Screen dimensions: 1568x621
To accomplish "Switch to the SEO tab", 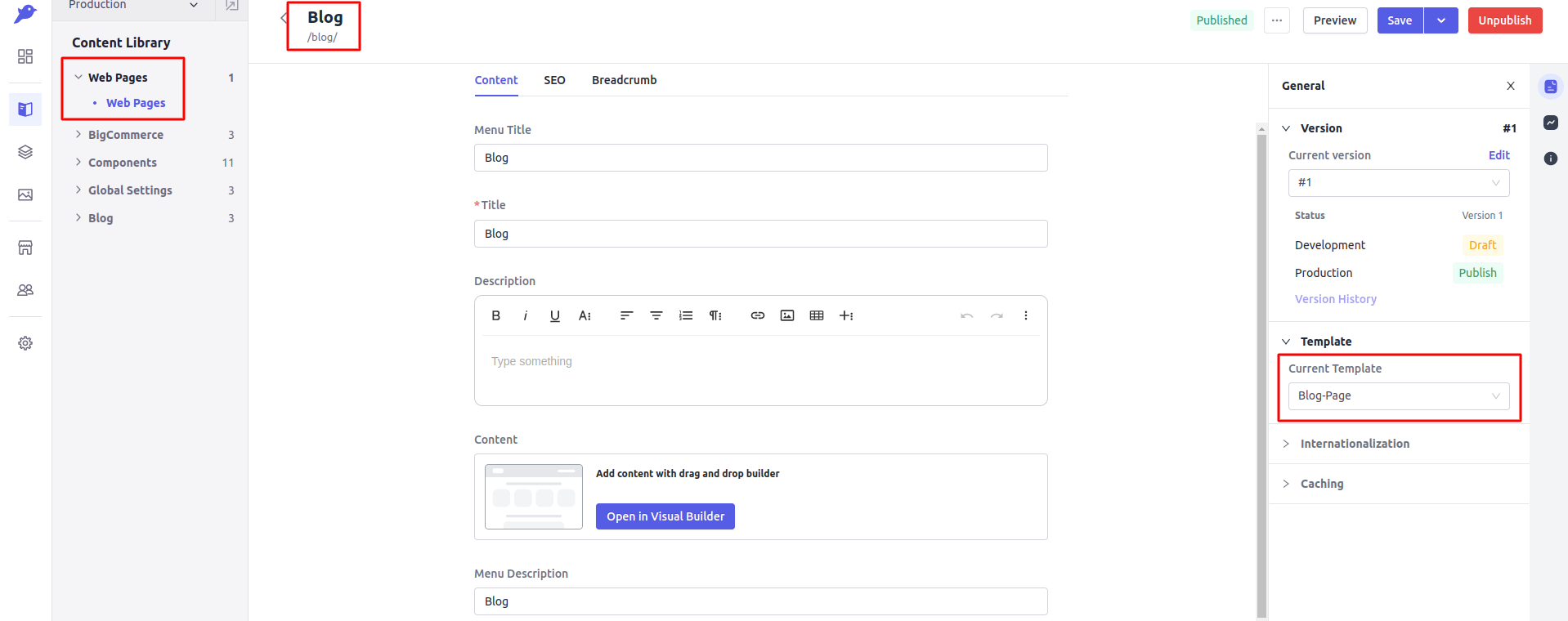I will (x=554, y=80).
